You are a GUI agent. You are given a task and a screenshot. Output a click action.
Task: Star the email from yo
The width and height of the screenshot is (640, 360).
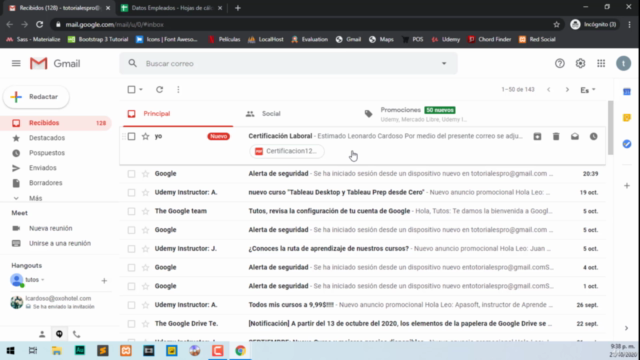coord(145,136)
